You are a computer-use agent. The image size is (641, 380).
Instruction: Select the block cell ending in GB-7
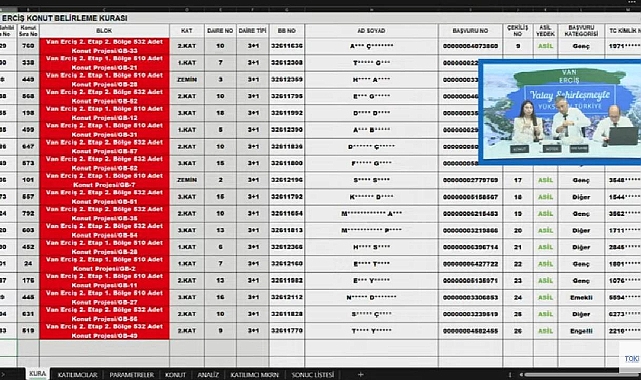104,180
